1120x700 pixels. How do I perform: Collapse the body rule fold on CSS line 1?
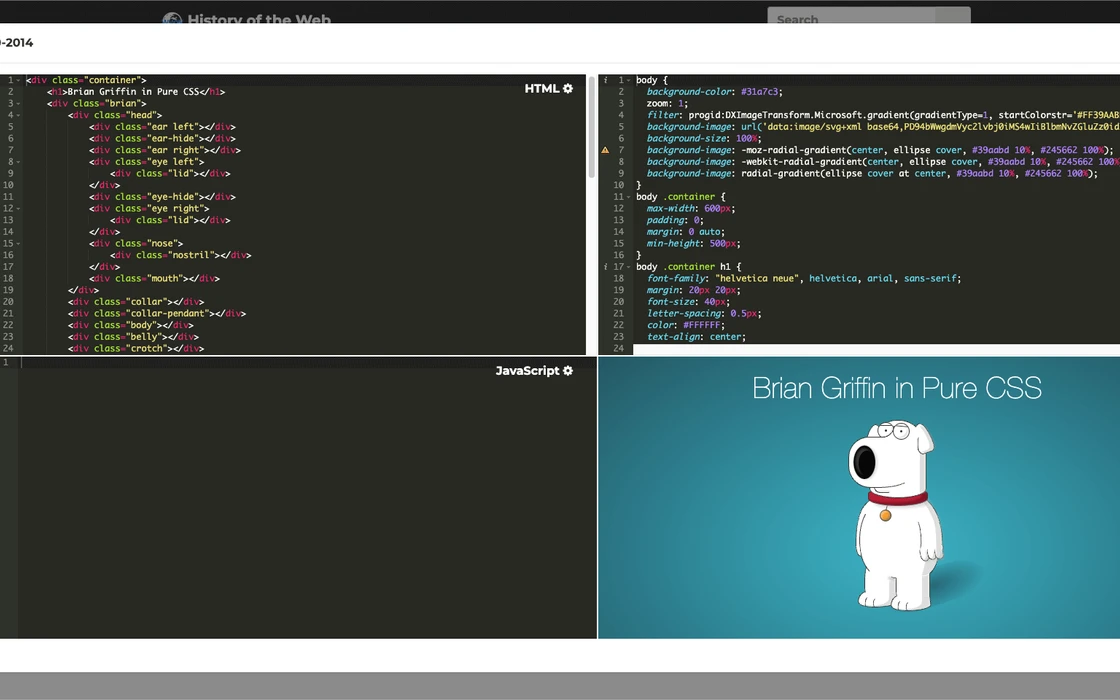coord(629,80)
